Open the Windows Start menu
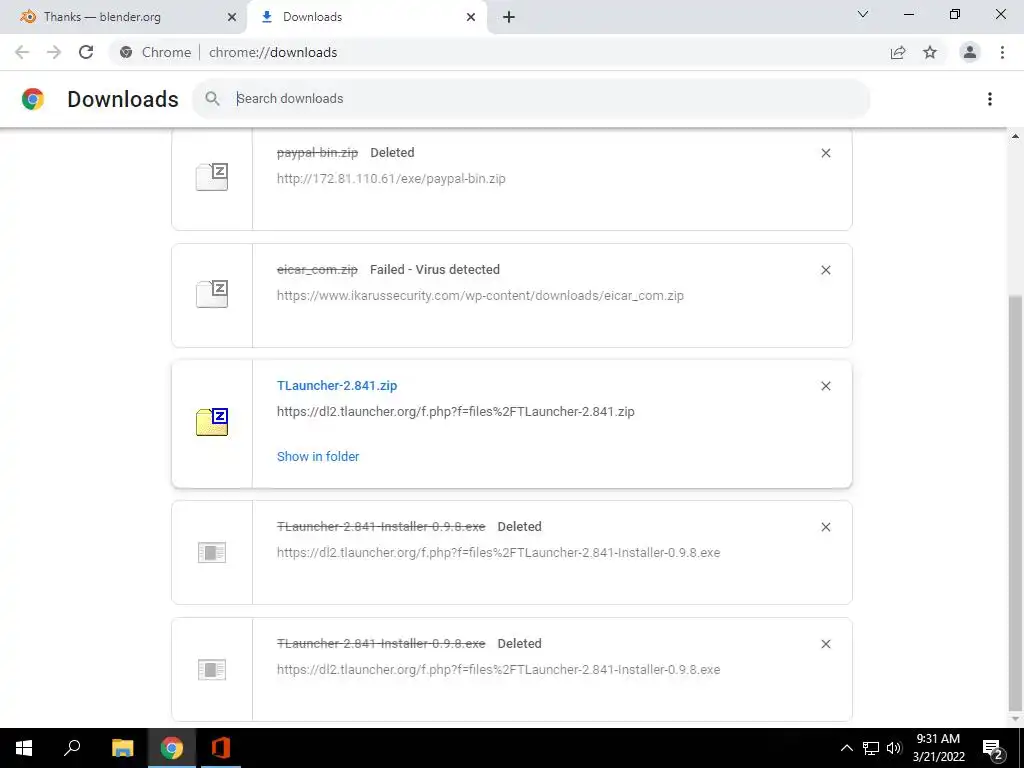1024x768 pixels. (x=24, y=748)
